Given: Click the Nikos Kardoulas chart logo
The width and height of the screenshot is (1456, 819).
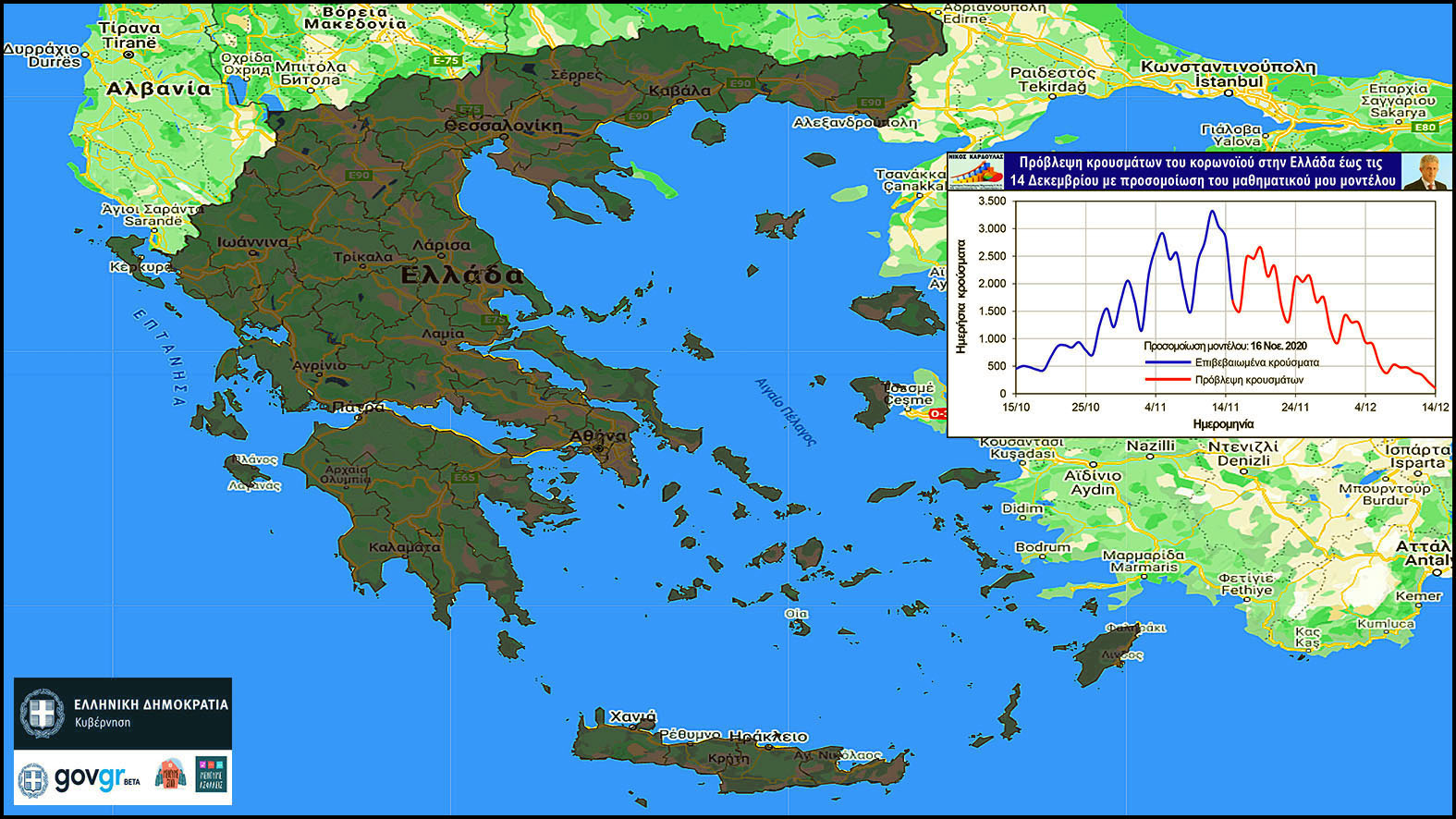Looking at the screenshot, I should coord(975,171).
